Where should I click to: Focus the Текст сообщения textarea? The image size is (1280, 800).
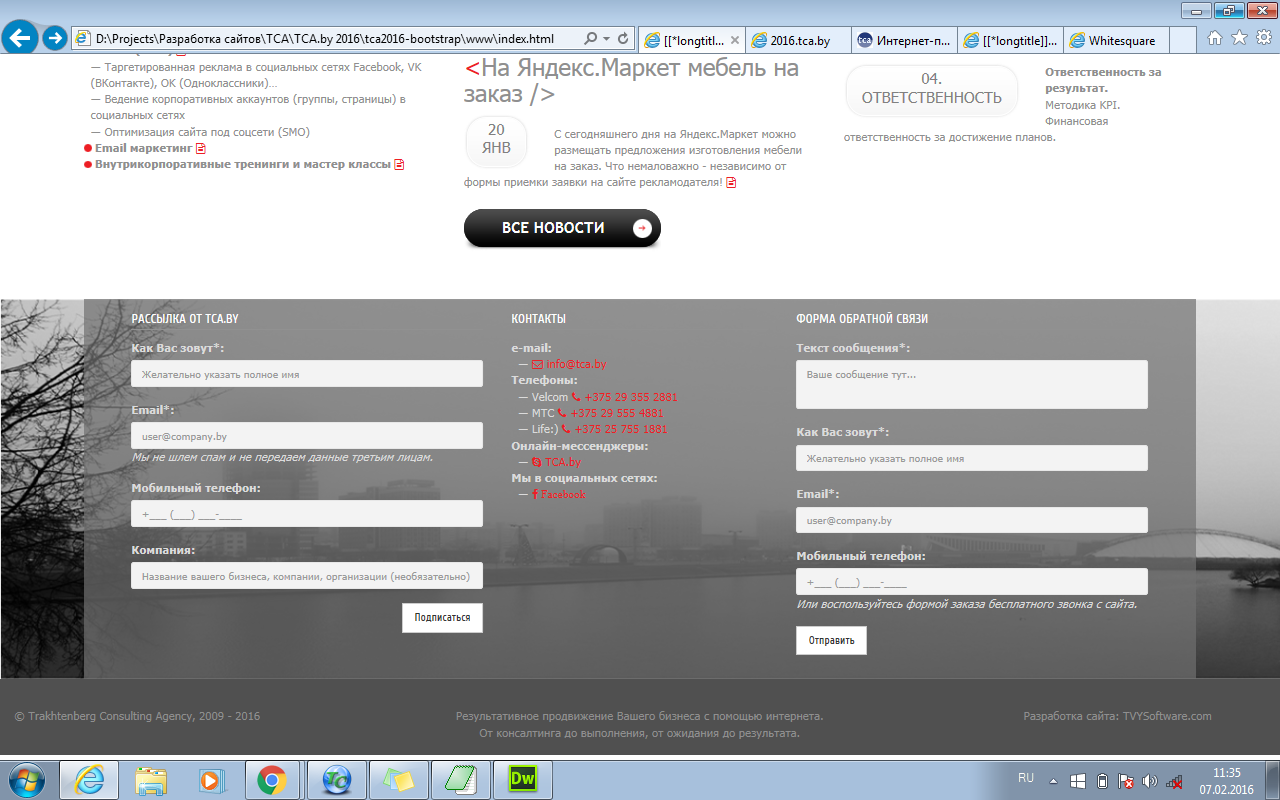[972, 384]
